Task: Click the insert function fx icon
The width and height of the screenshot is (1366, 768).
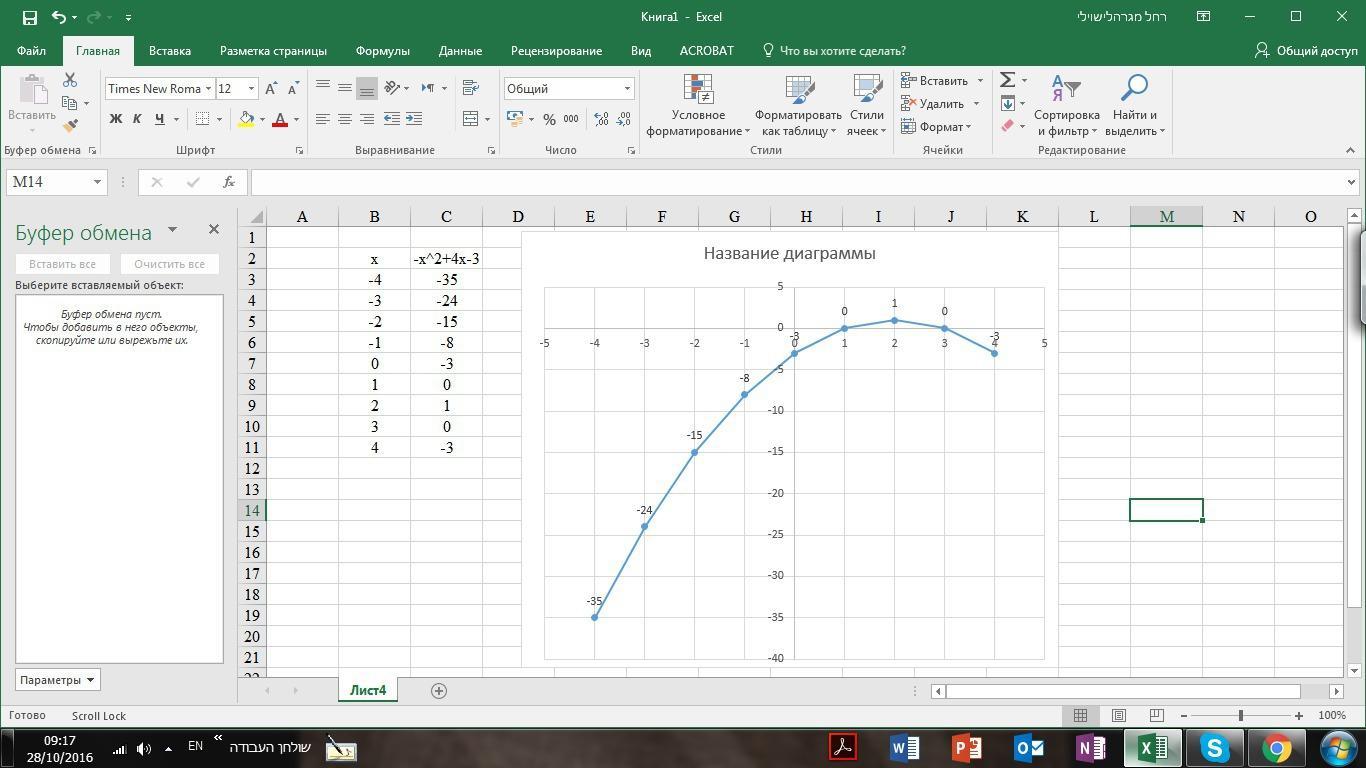Action: [x=229, y=182]
